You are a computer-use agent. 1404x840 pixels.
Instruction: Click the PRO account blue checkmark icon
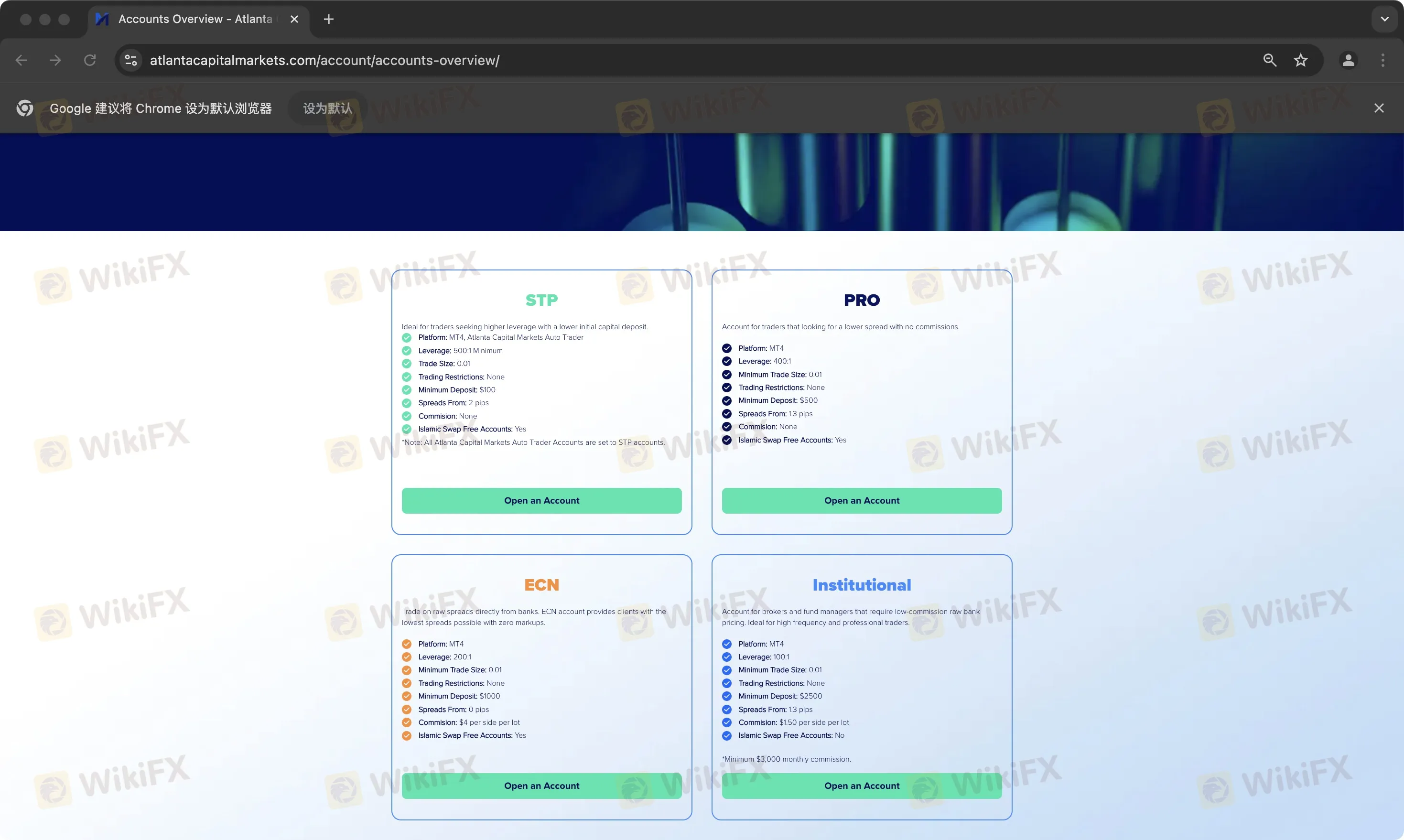pos(727,347)
